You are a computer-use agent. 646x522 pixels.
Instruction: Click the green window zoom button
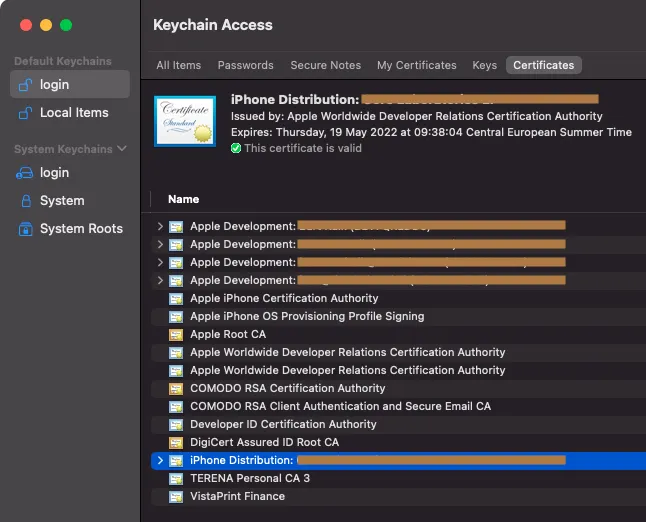(x=66, y=25)
